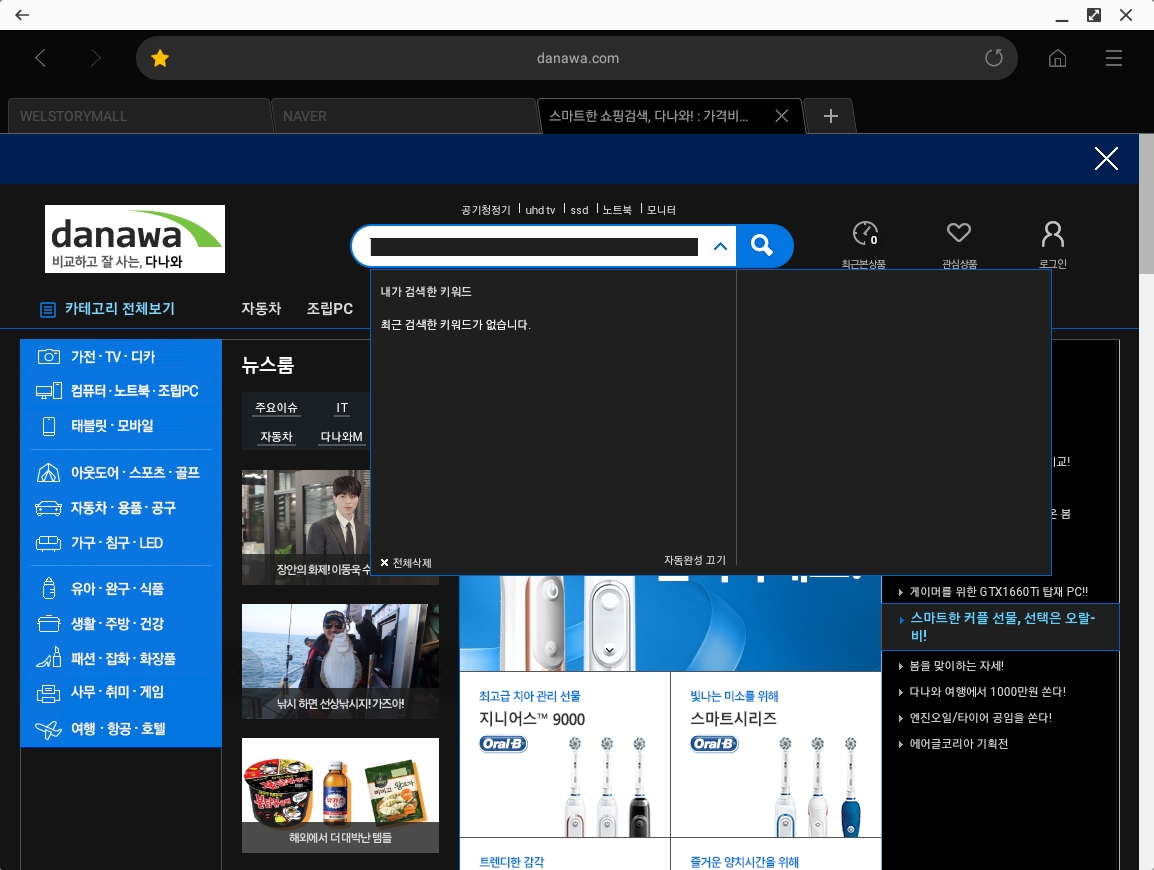
Task: Select 다나와M newsroom tab
Action: pyautogui.click(x=341, y=436)
